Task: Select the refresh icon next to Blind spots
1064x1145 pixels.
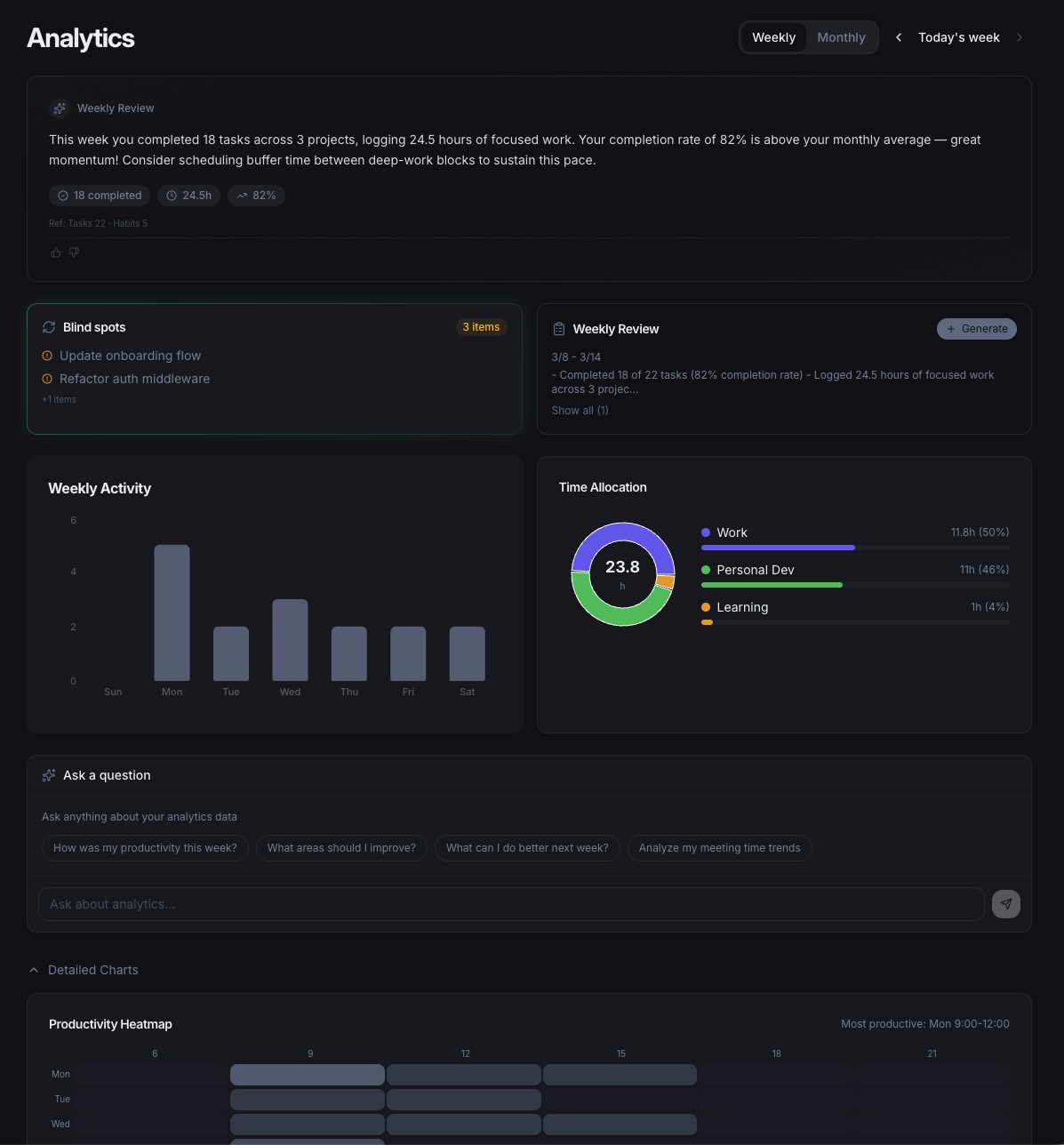Action: click(49, 327)
